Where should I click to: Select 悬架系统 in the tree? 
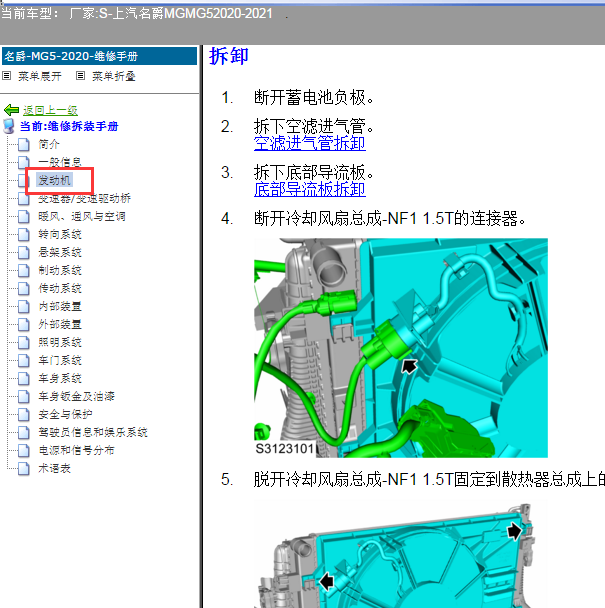coord(60,252)
